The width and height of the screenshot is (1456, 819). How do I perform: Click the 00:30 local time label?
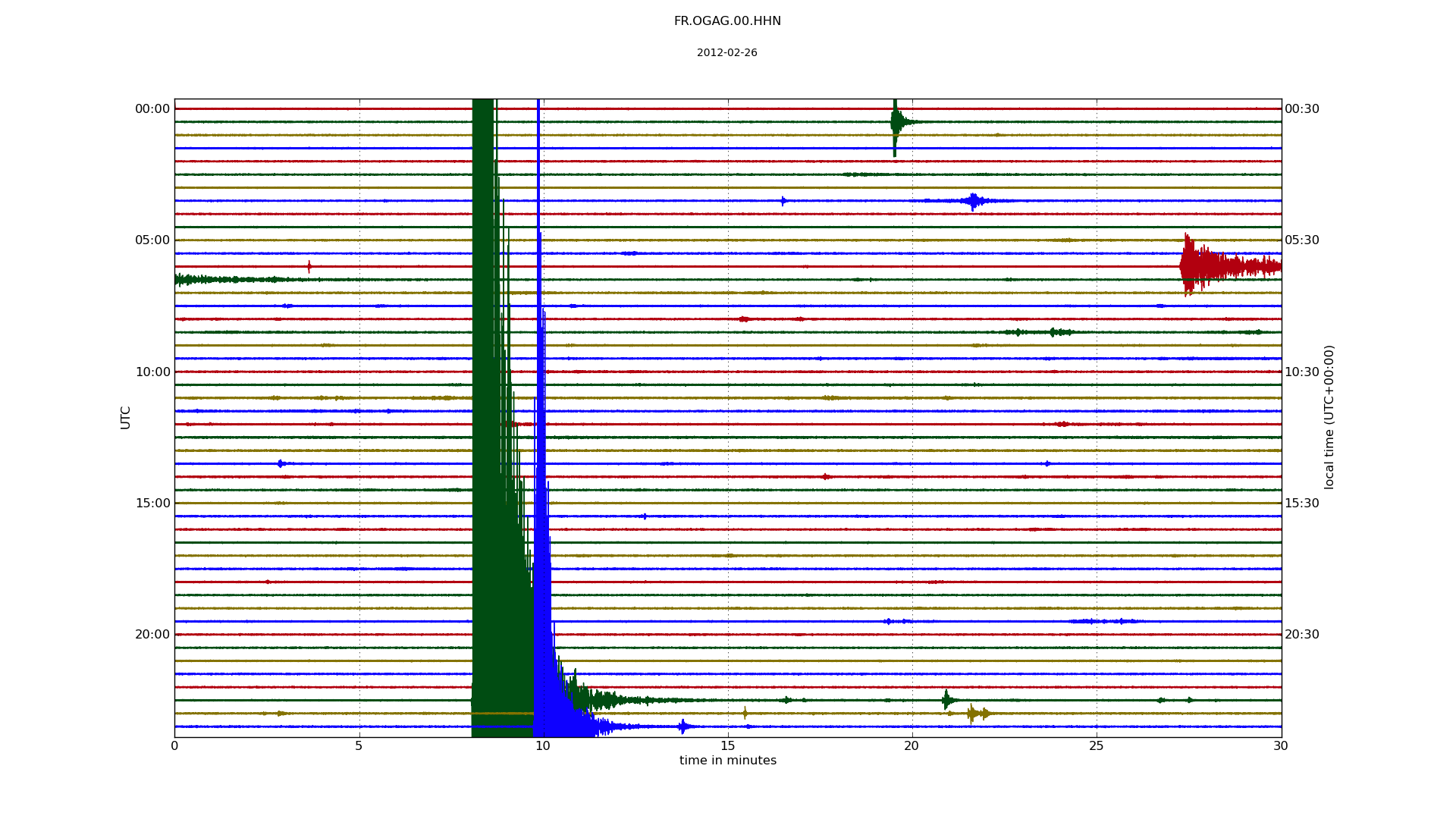tap(1302, 109)
